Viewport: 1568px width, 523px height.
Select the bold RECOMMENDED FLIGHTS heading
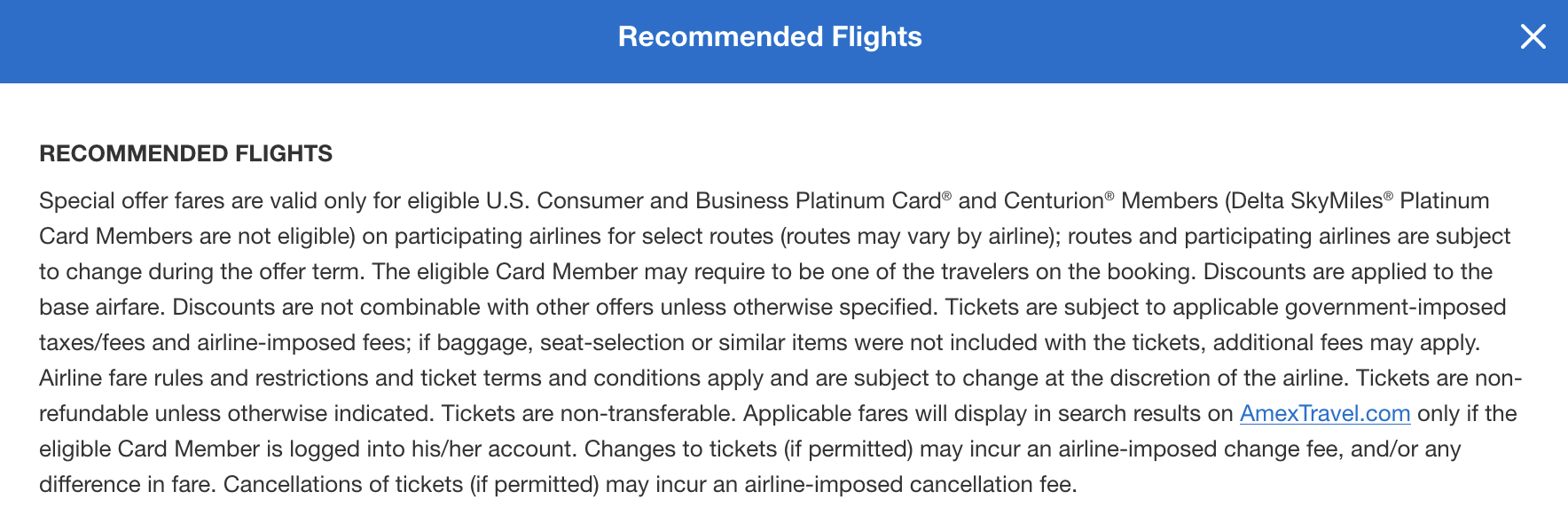(185, 153)
